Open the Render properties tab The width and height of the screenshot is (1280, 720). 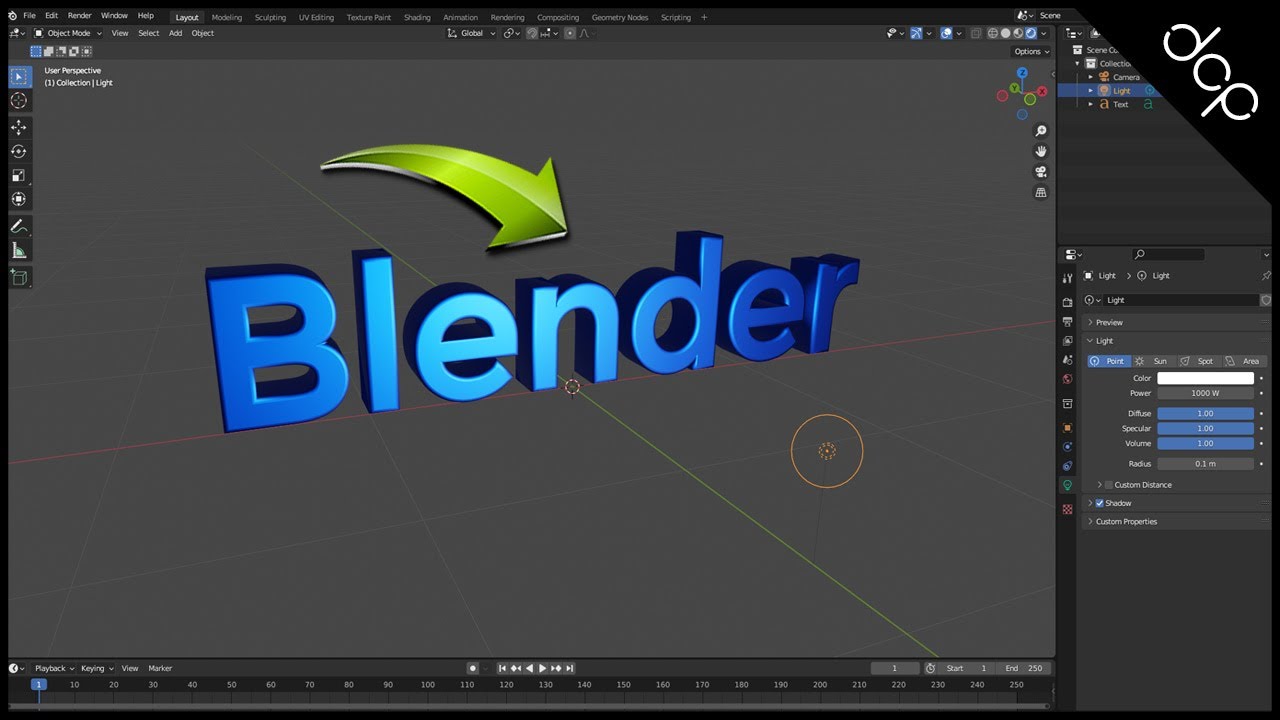[x=1067, y=302]
